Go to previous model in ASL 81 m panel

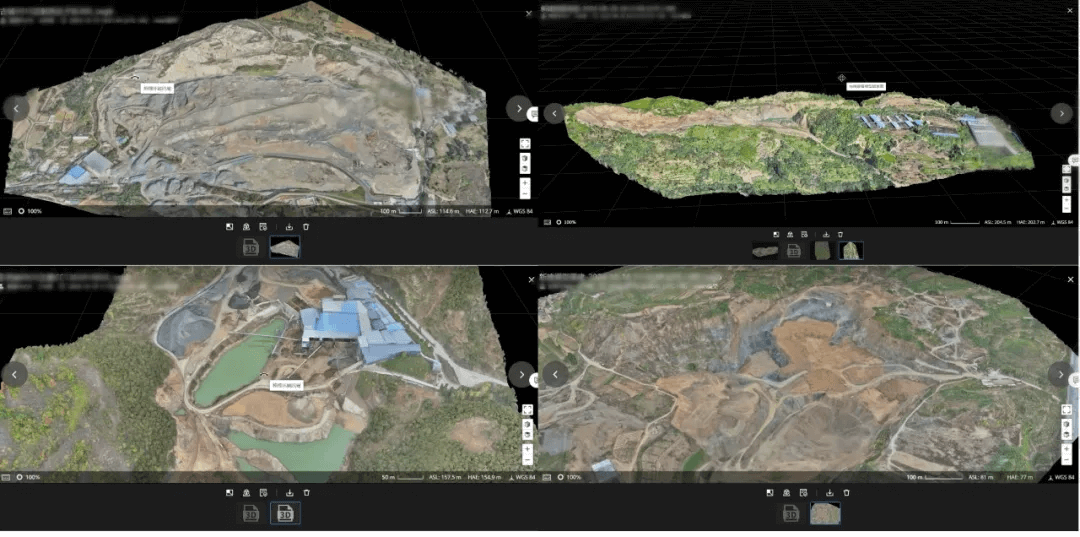click(x=555, y=374)
